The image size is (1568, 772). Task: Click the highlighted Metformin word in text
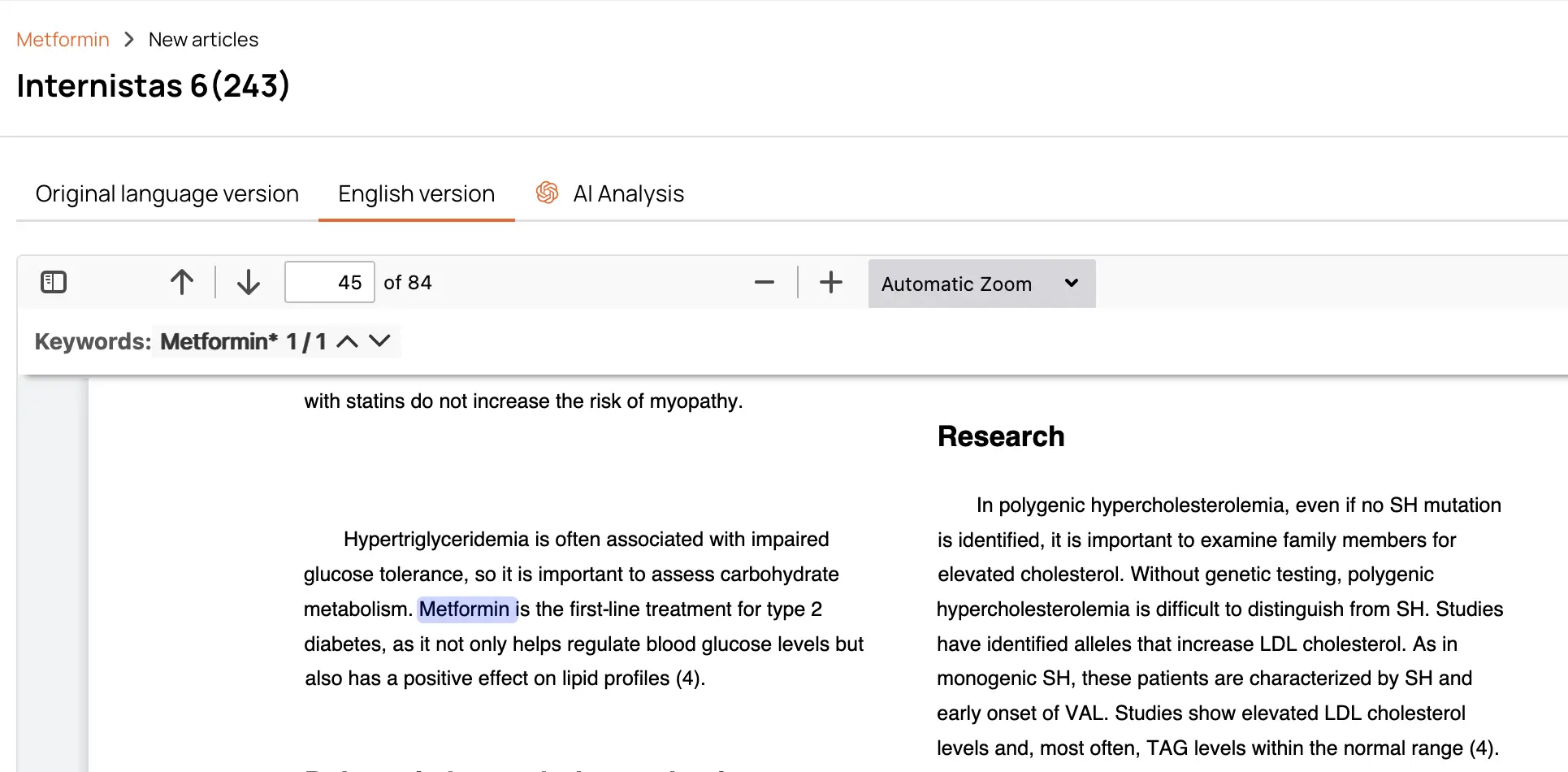[465, 609]
